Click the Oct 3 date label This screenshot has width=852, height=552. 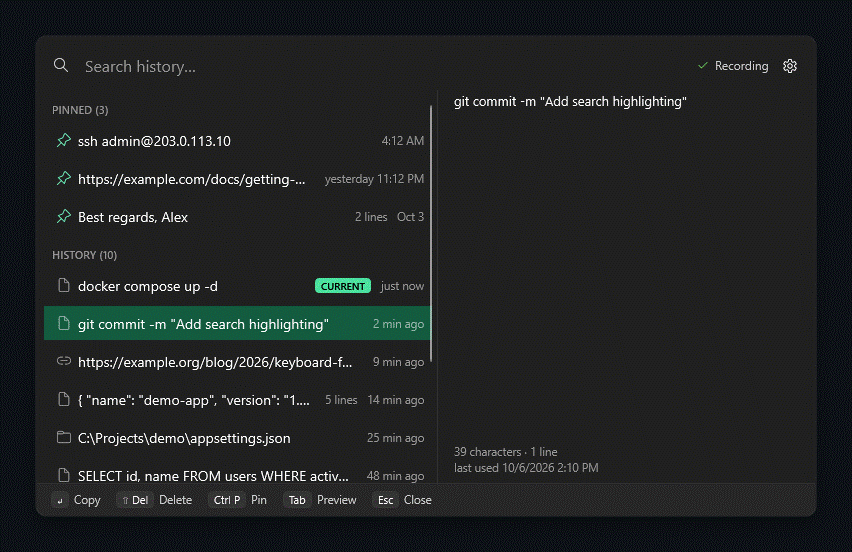pos(410,217)
